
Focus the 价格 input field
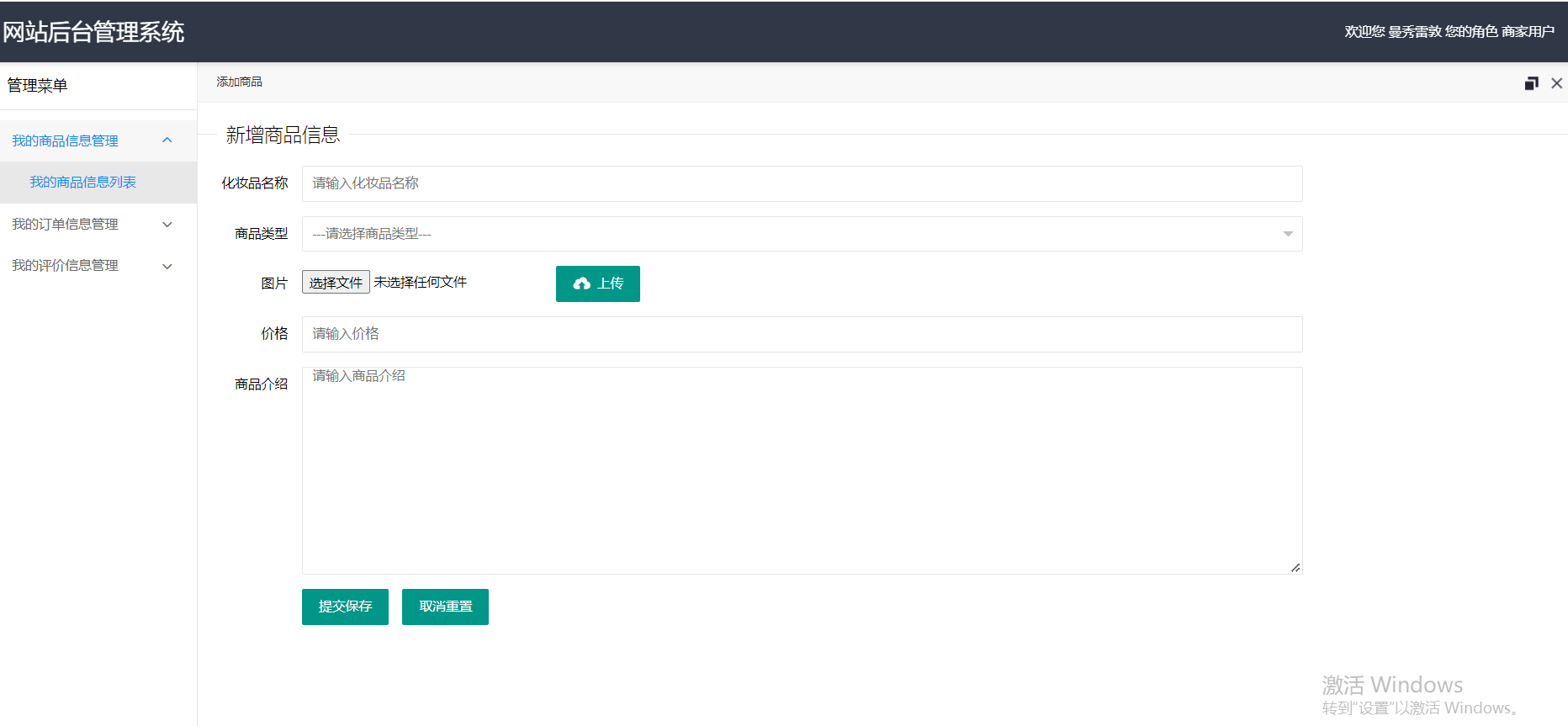click(801, 334)
